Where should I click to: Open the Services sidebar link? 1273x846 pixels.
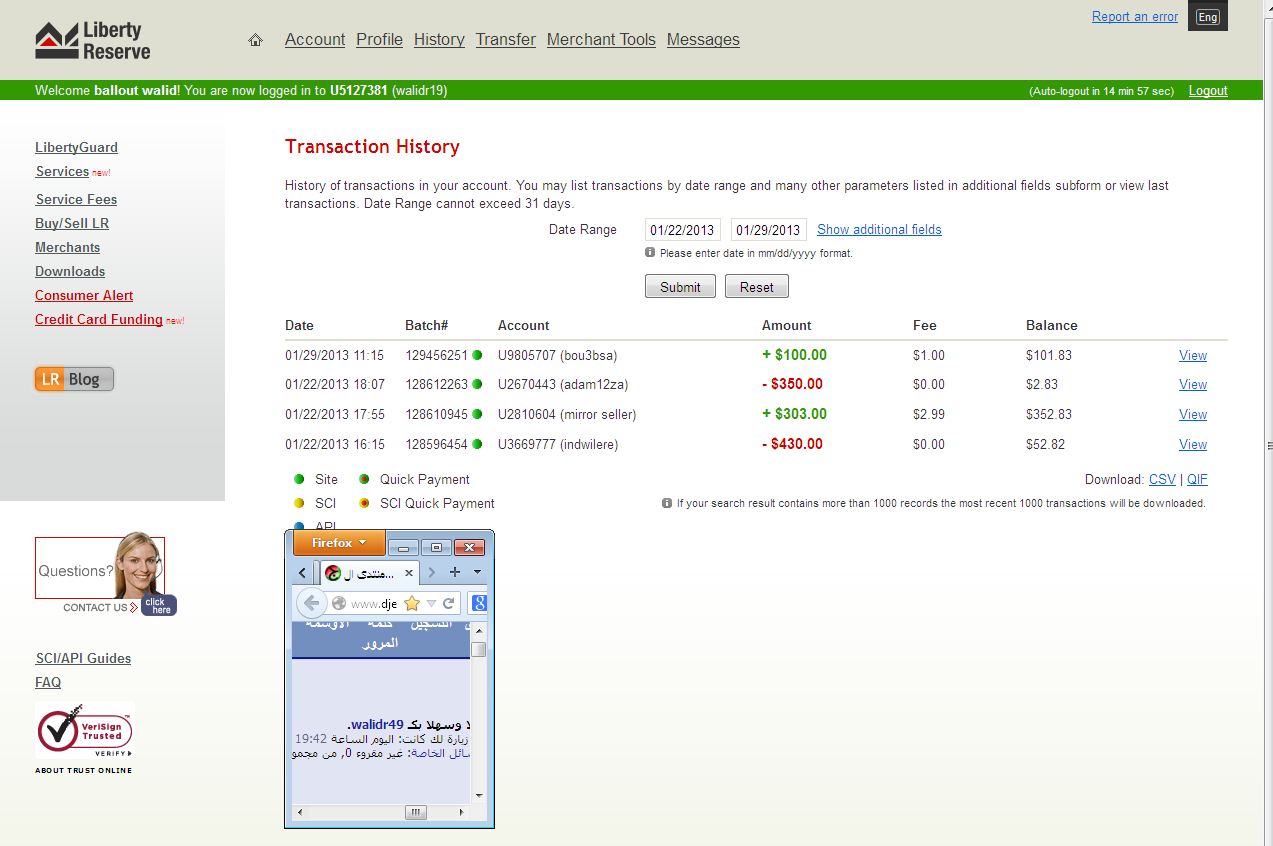(62, 172)
